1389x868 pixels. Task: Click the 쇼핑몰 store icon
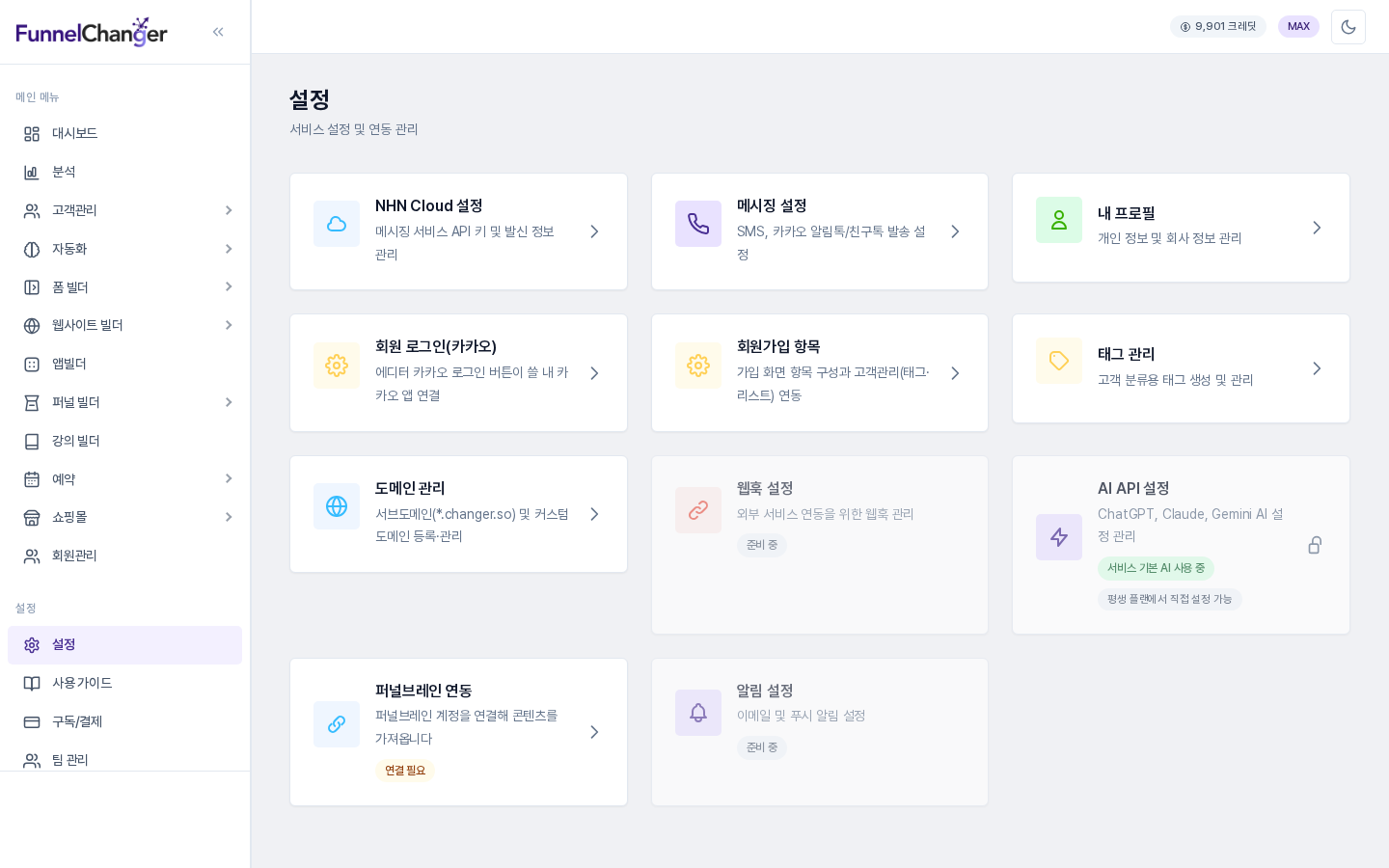click(x=32, y=518)
